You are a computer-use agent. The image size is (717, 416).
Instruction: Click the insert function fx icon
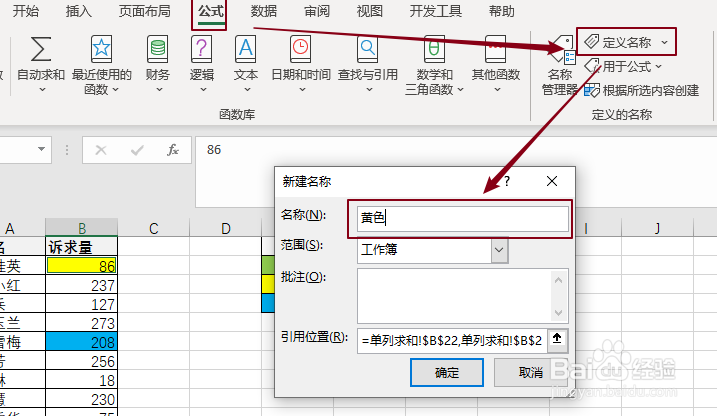point(173,149)
